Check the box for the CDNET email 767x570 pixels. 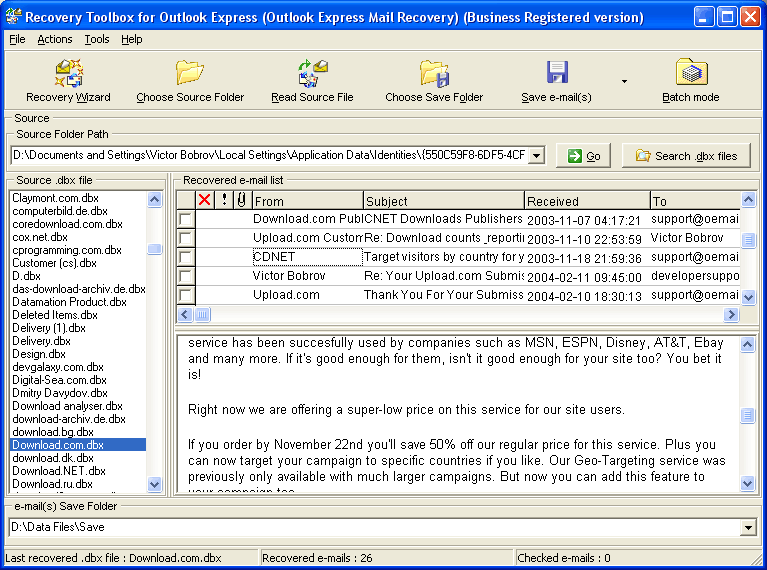[x=186, y=257]
